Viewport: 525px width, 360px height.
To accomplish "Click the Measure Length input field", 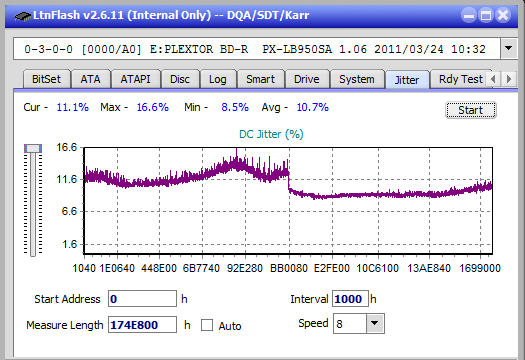I will [142, 325].
